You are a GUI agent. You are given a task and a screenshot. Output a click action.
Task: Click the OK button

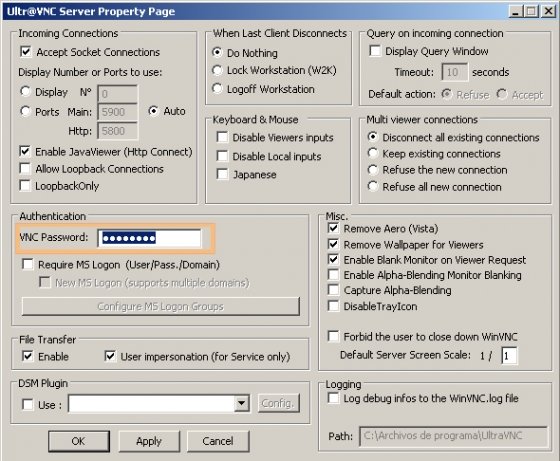click(79, 441)
